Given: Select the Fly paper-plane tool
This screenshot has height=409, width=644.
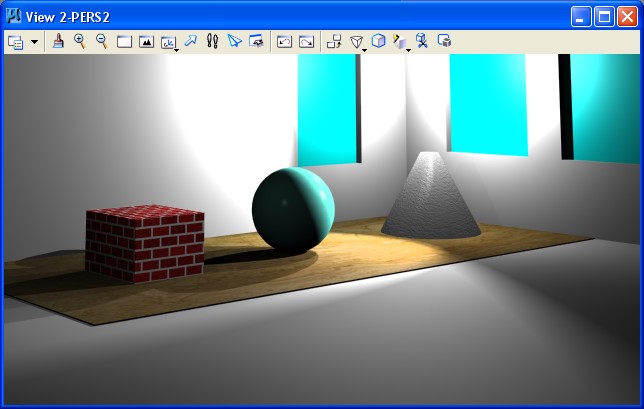Looking at the screenshot, I should pos(235,41).
